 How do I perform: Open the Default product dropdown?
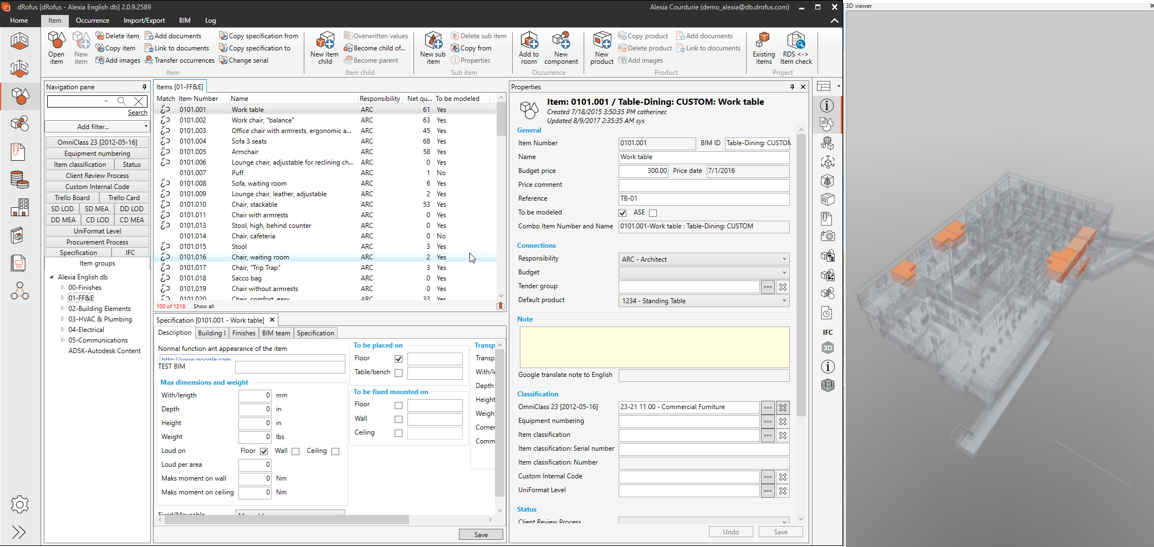[x=703, y=301]
